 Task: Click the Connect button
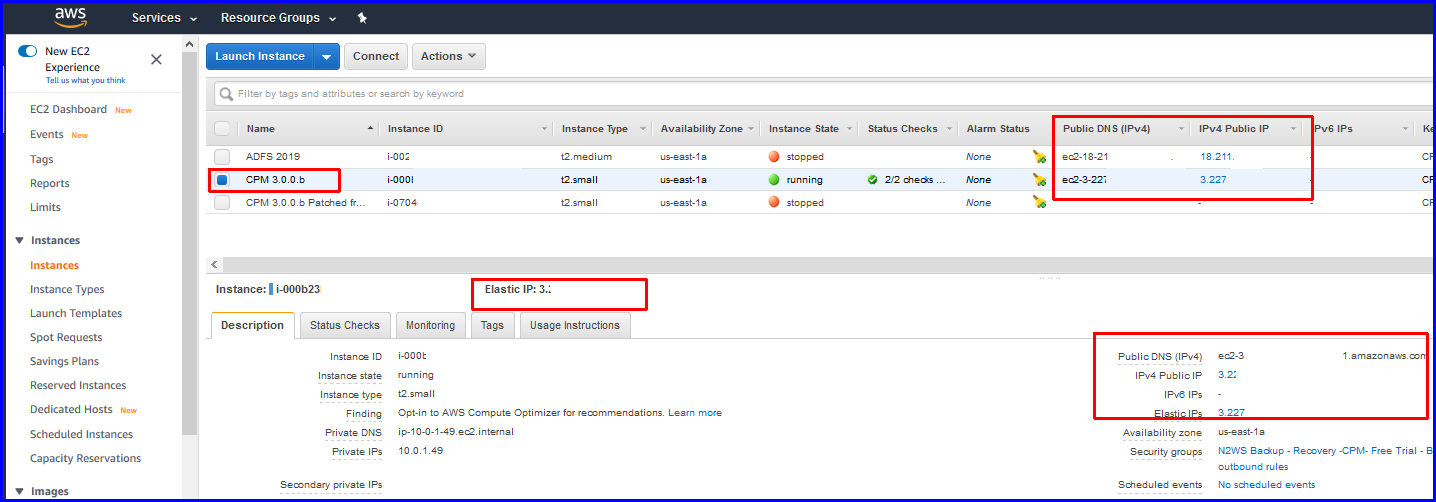pyautogui.click(x=376, y=57)
